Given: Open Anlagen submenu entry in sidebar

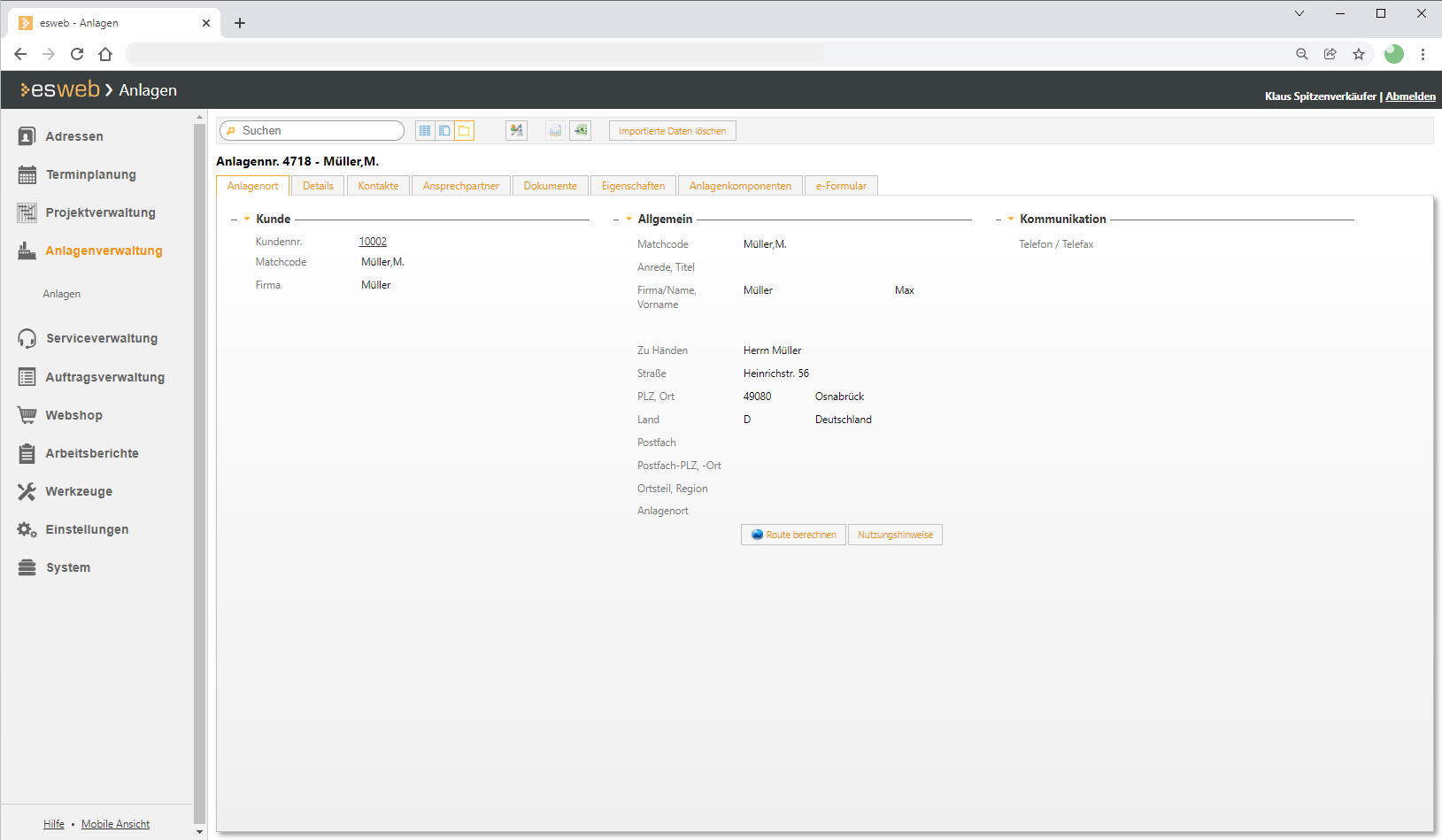Looking at the screenshot, I should click(62, 294).
